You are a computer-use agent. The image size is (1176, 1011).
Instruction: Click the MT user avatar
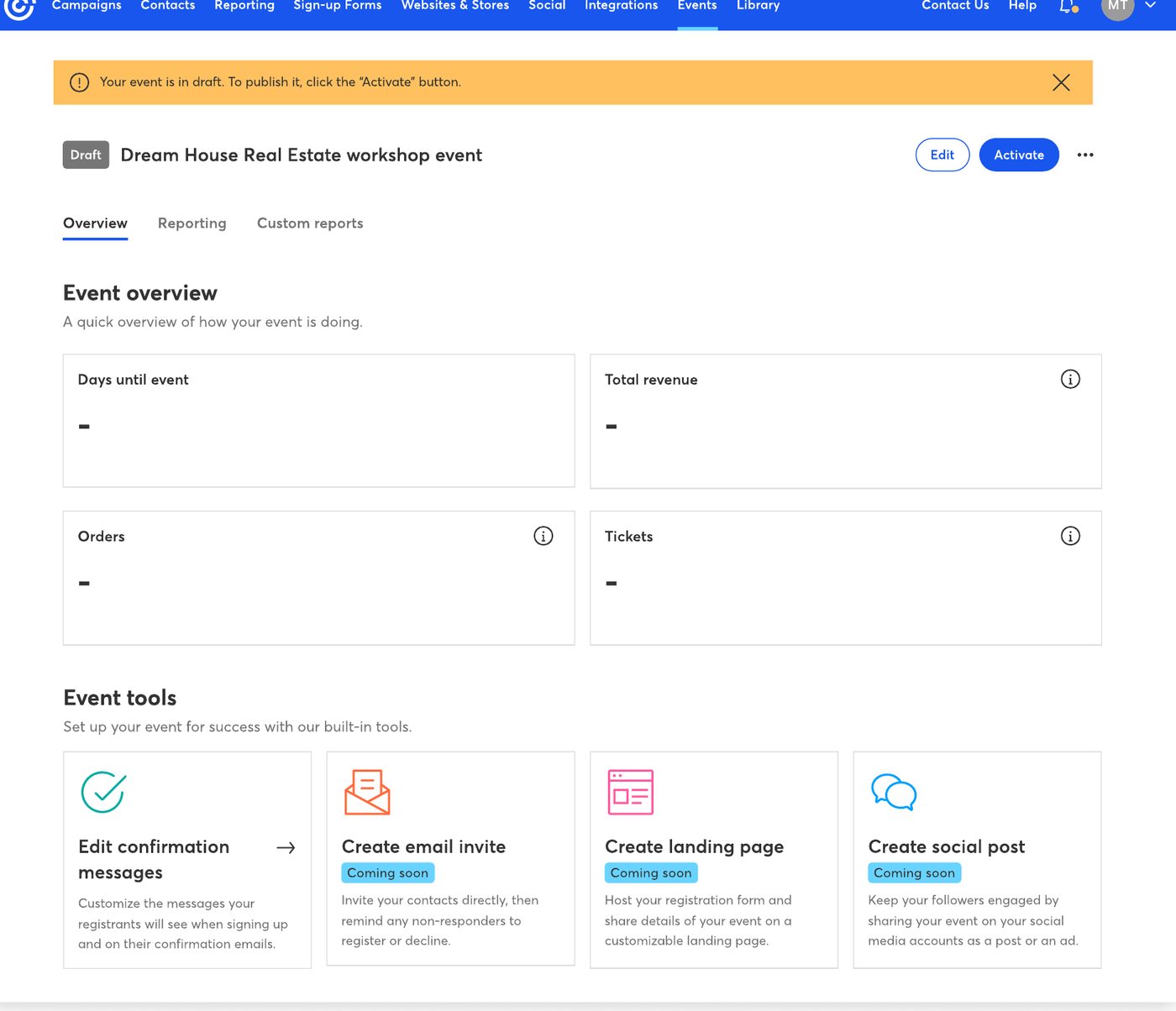(1117, 7)
